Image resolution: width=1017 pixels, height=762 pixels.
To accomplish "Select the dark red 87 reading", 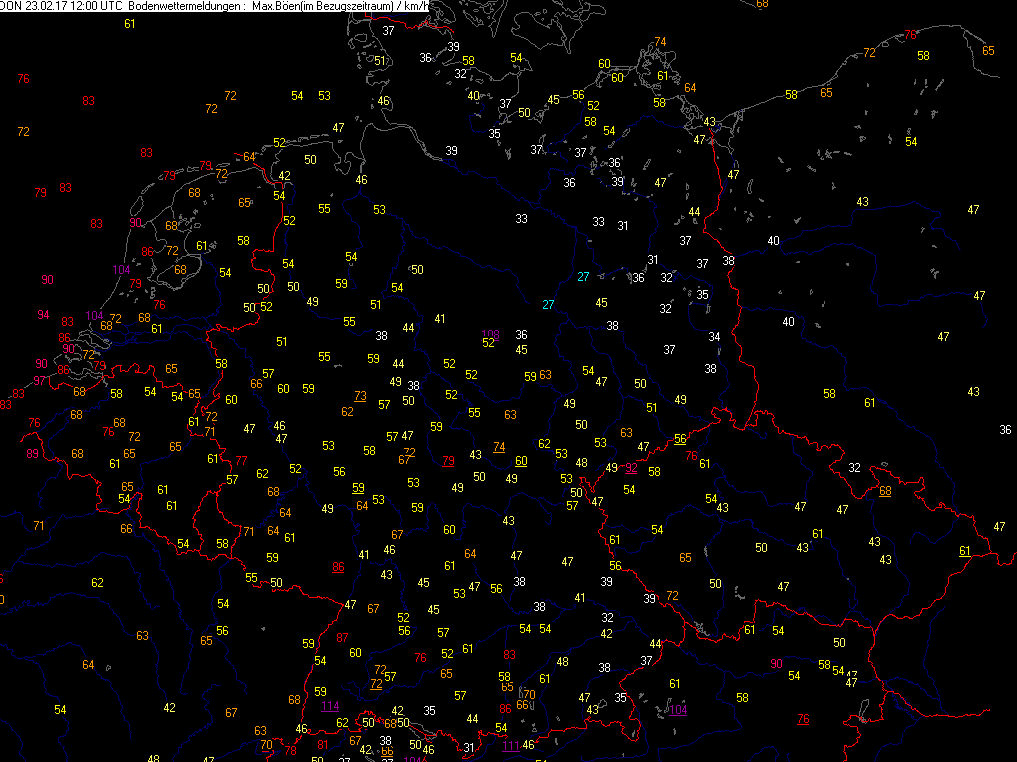I will pyautogui.click(x=343, y=637).
